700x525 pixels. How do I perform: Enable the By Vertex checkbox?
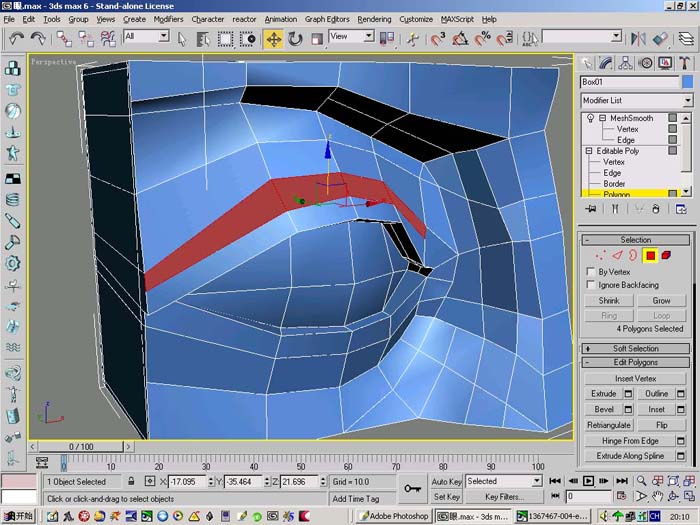(x=591, y=271)
